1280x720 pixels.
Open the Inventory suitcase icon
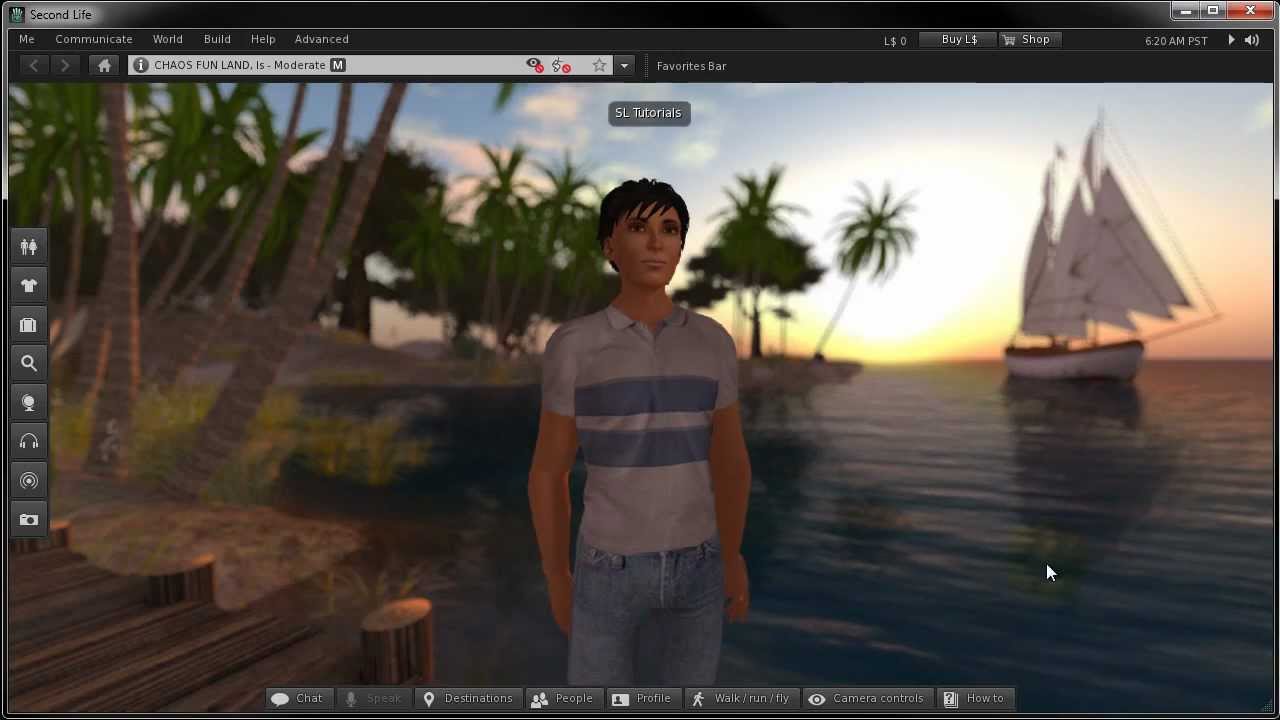pyautogui.click(x=28, y=324)
